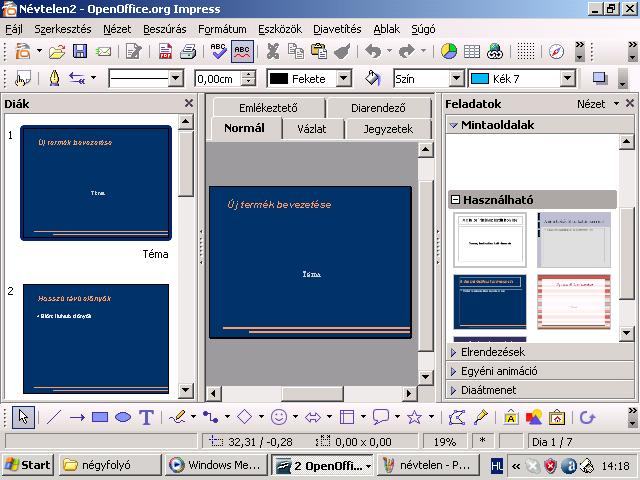640x480 pixels.
Task: Toggle the AutoSpellcheck button with red underline
Action: [x=242, y=51]
